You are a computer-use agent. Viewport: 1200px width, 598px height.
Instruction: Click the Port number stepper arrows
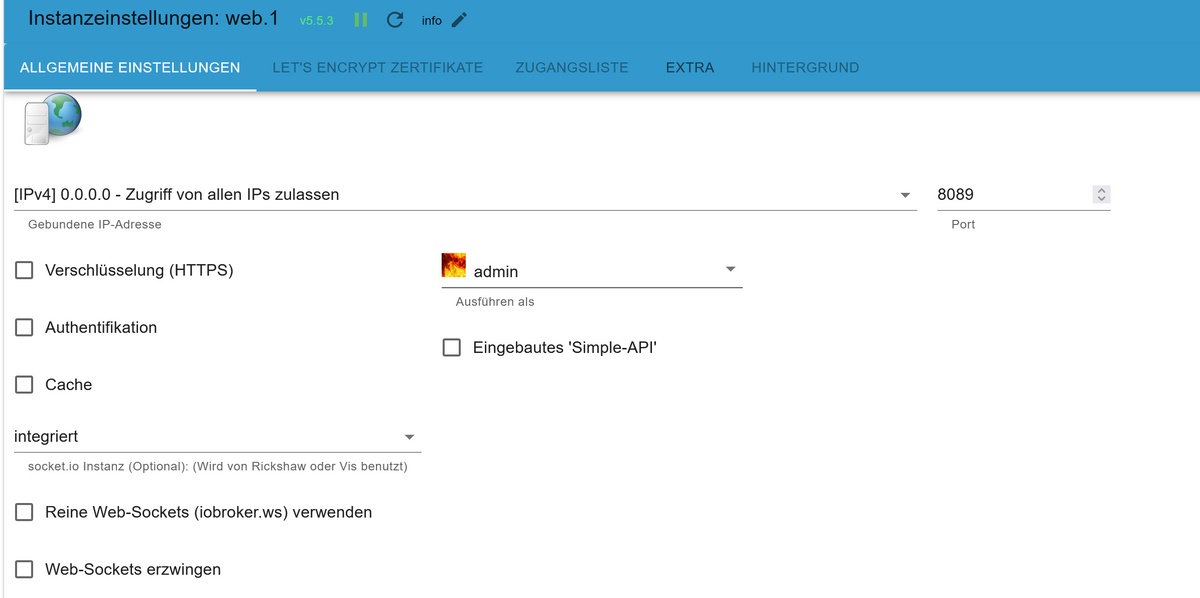click(x=1101, y=195)
